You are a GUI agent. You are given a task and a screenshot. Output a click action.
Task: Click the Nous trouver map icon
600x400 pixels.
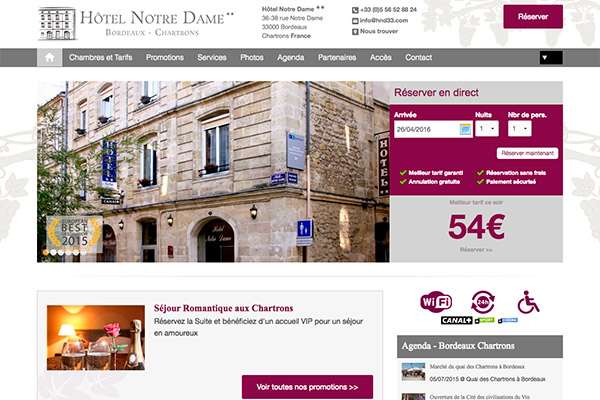coord(355,32)
